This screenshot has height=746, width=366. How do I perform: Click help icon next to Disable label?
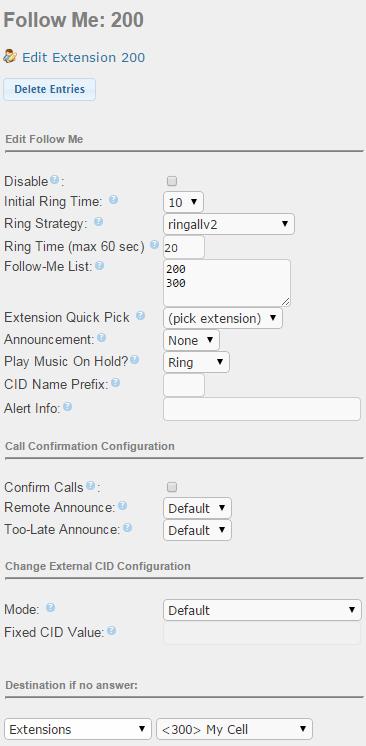[55, 180]
